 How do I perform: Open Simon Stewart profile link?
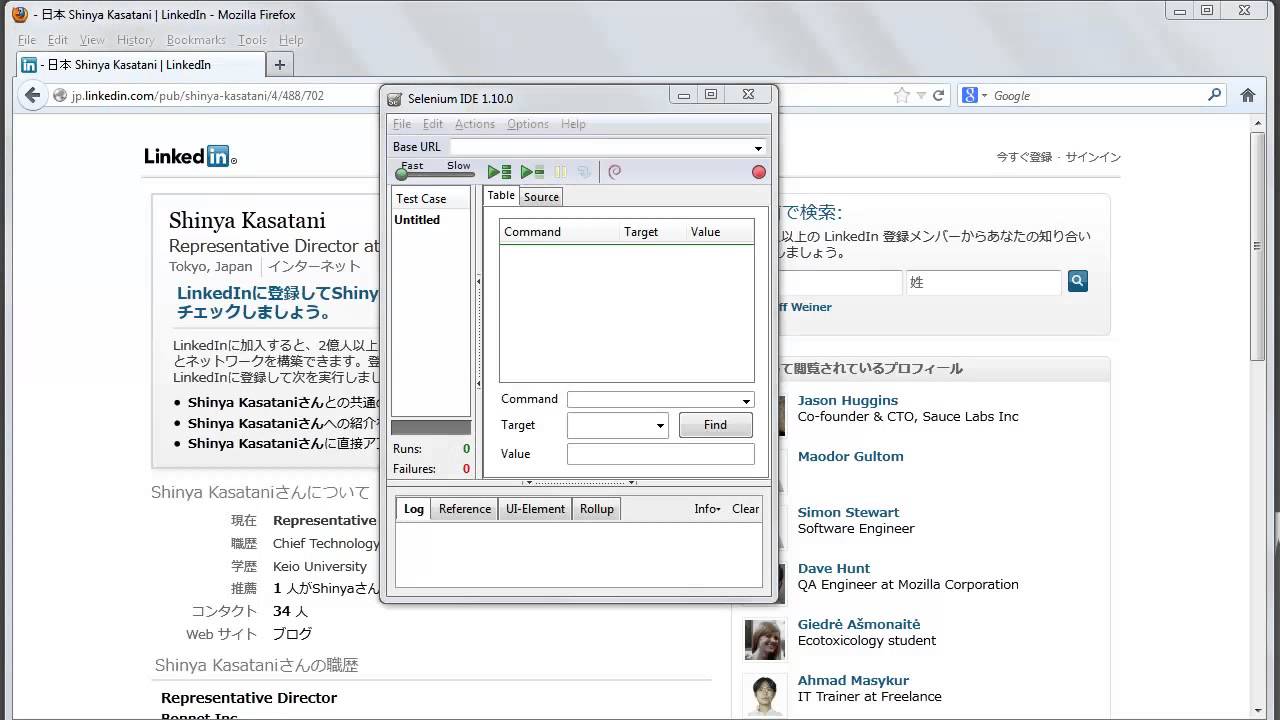point(848,513)
